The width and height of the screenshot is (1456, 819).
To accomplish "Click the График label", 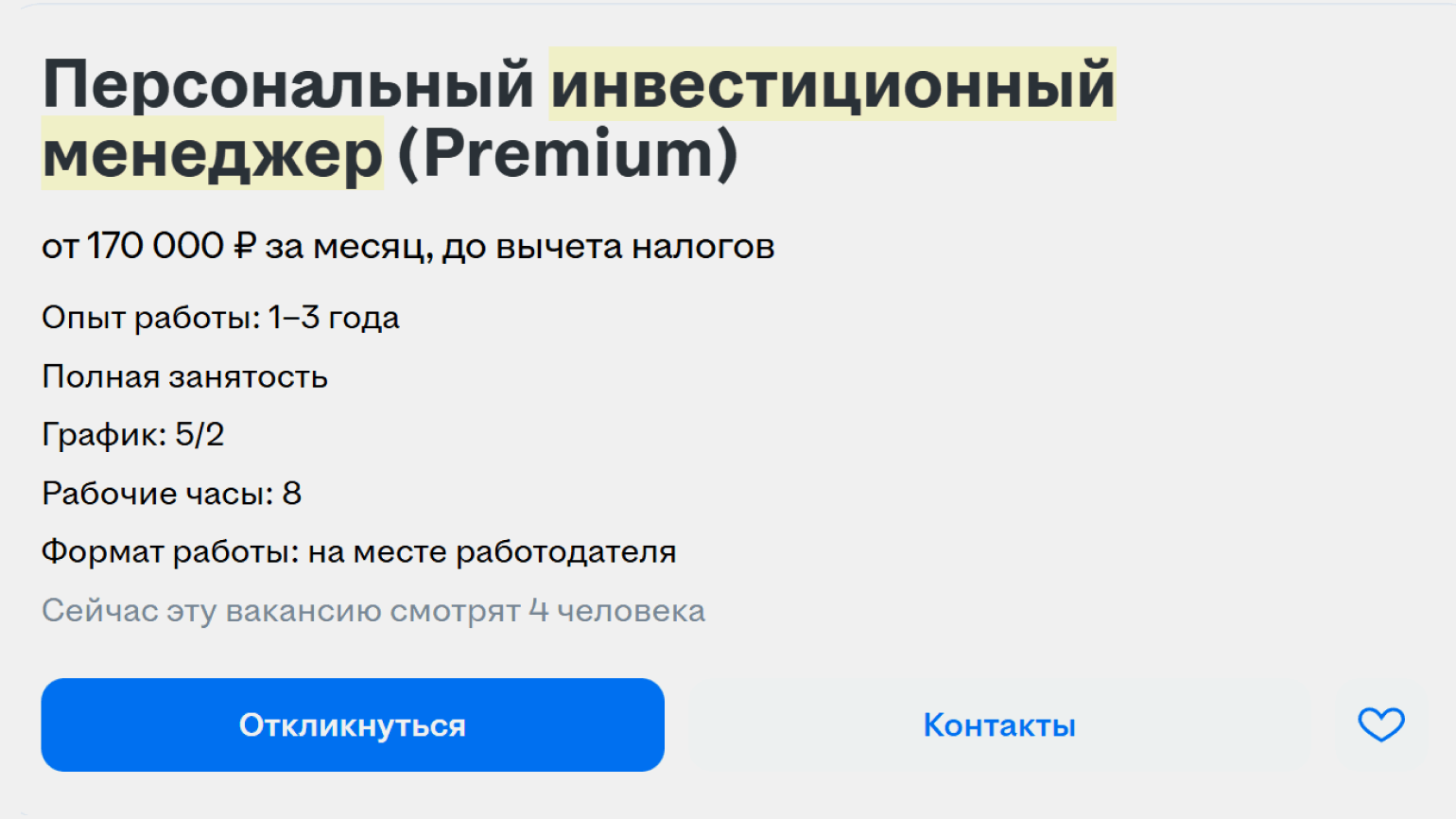I will 104,435.
